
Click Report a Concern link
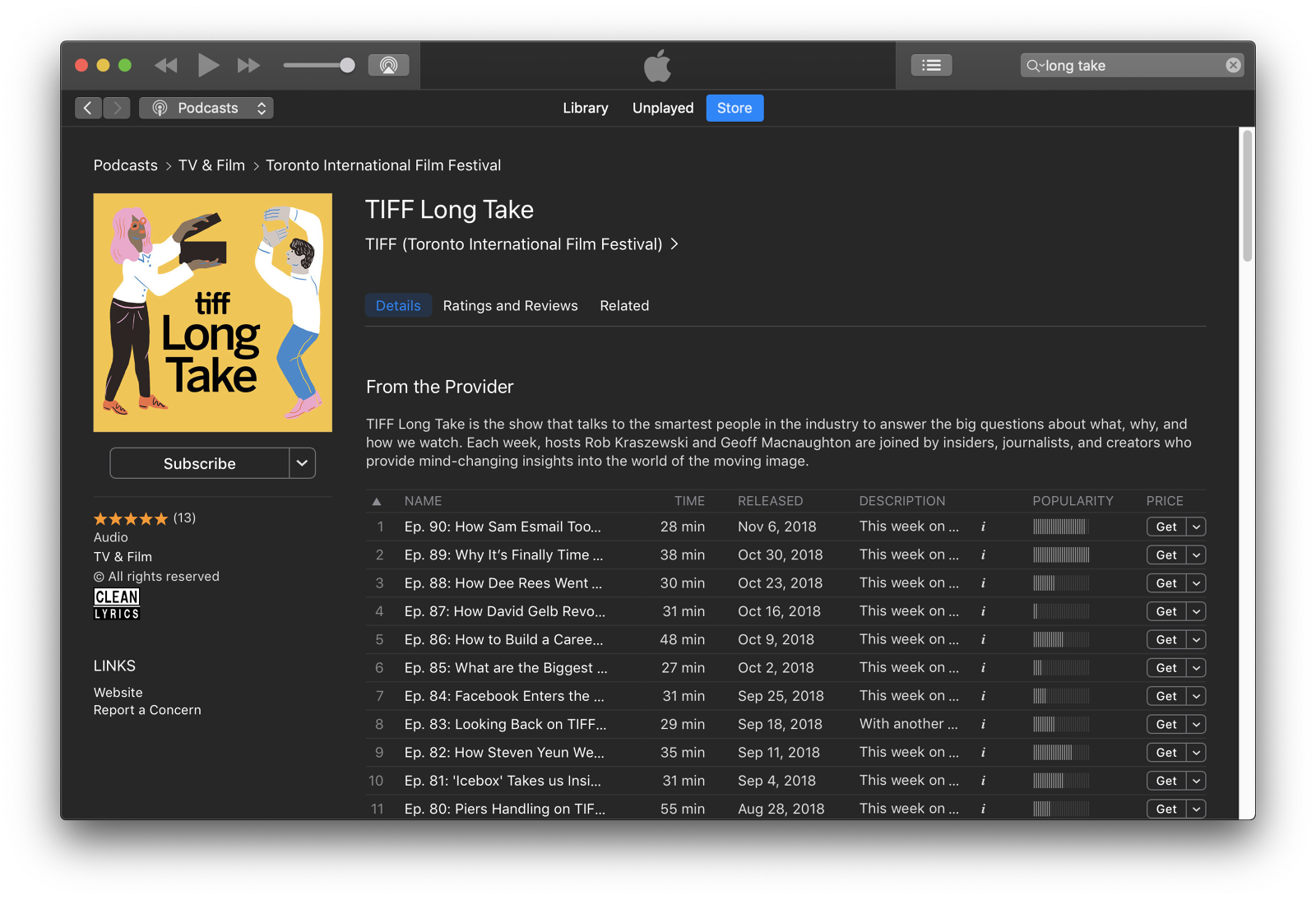[x=147, y=710]
